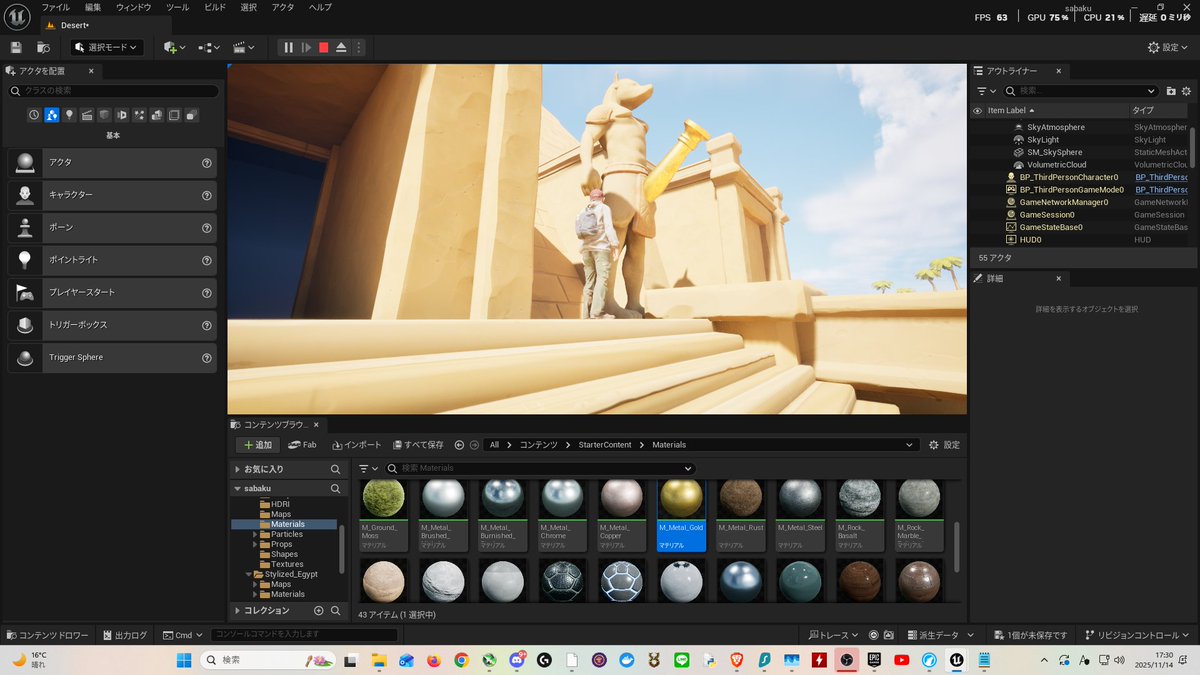Stop the running game with red stop icon
The width and height of the screenshot is (1200, 675).
click(x=322, y=46)
